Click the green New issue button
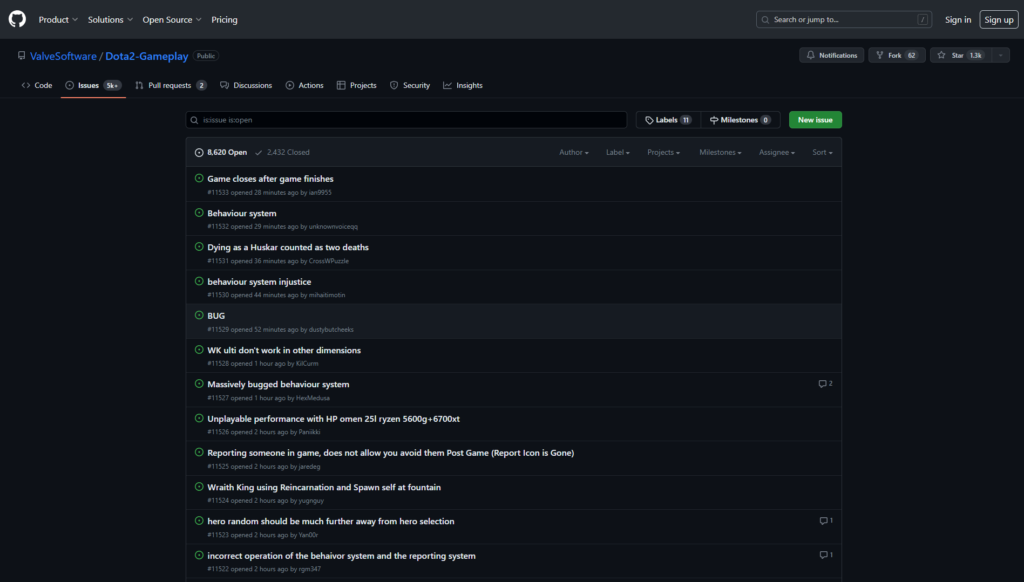Image resolution: width=1024 pixels, height=582 pixels. click(815, 120)
